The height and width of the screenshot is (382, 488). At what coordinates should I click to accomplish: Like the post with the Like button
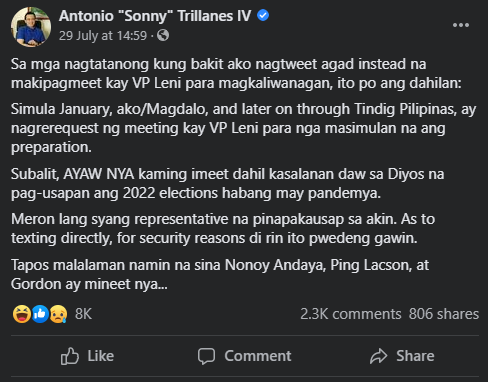pyautogui.click(x=87, y=356)
